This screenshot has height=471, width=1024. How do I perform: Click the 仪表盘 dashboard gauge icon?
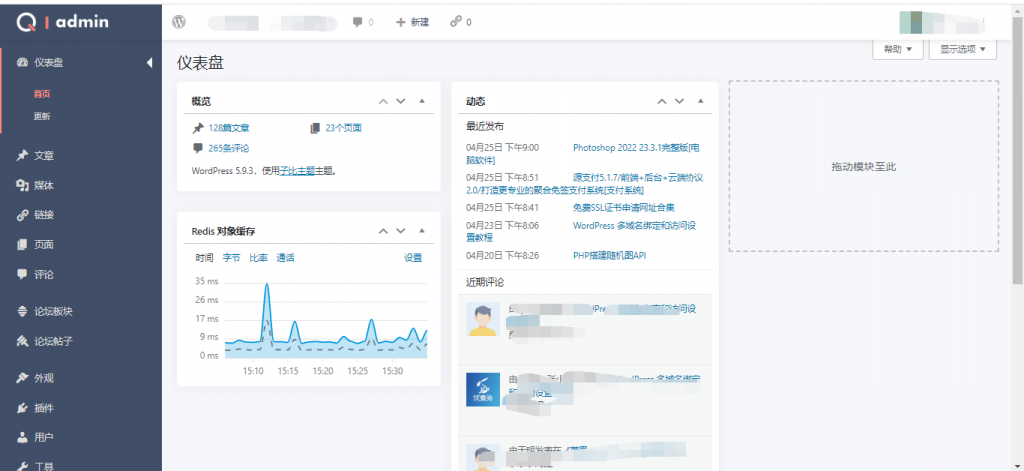22,63
